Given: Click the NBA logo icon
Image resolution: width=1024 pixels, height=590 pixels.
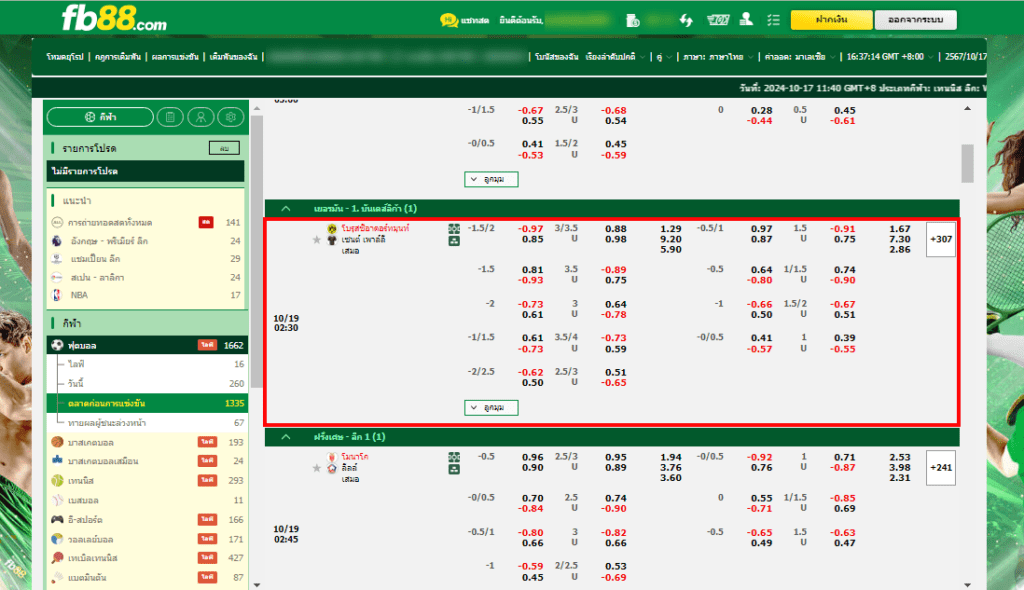Looking at the screenshot, I should pos(57,295).
